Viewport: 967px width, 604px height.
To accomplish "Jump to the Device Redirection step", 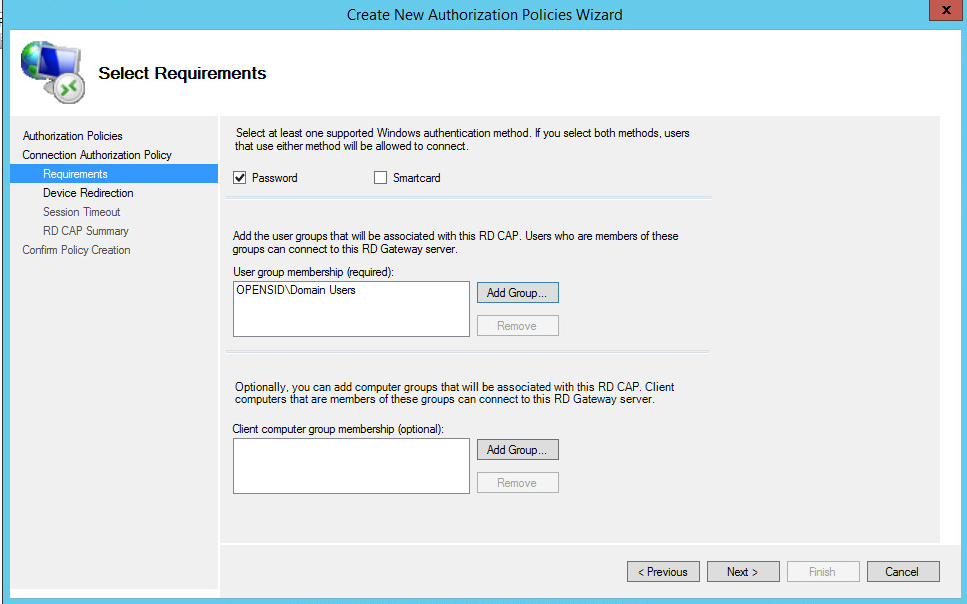I will [88, 193].
